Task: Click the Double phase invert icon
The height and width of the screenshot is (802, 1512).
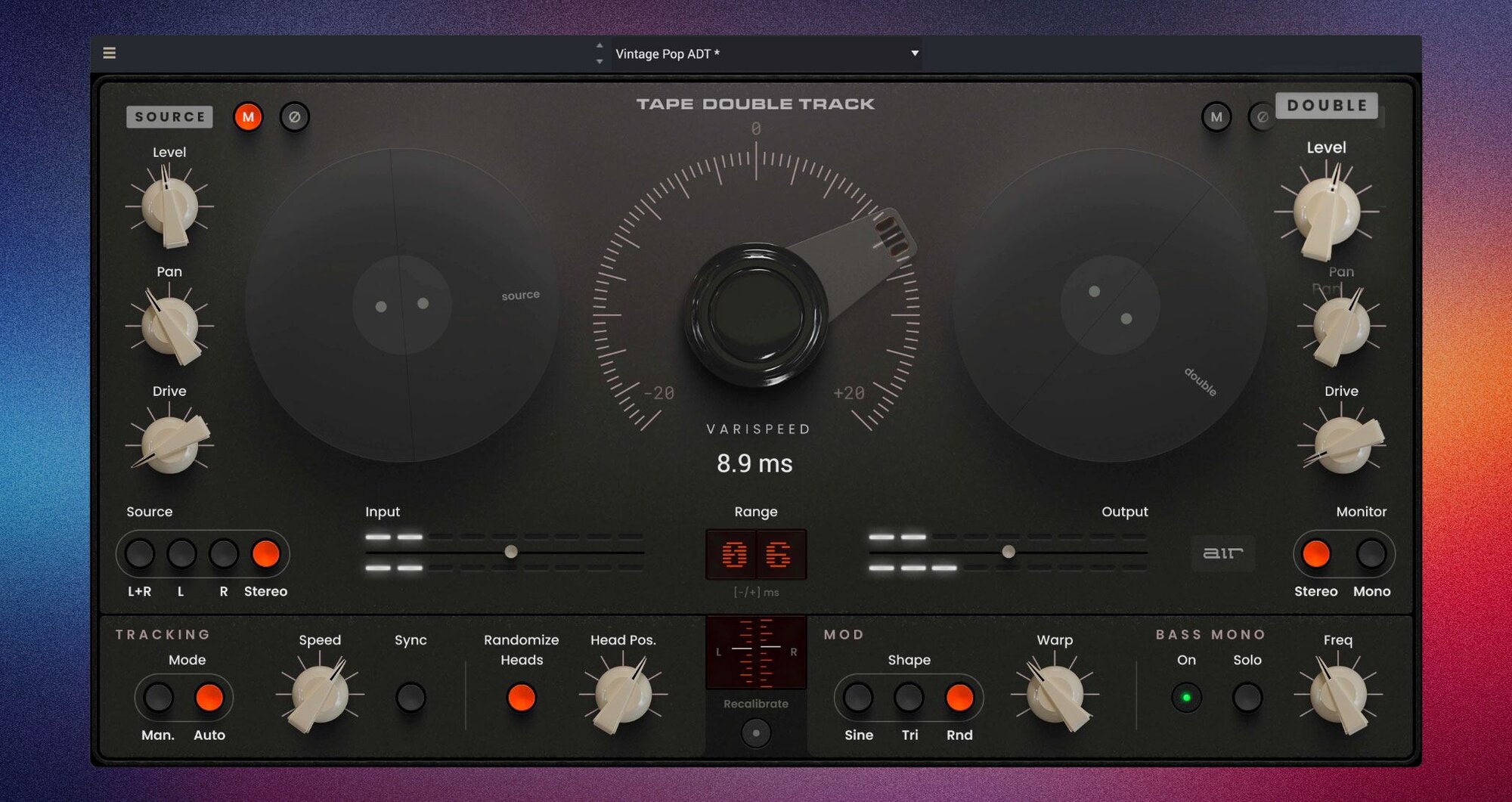Action: tap(1260, 117)
